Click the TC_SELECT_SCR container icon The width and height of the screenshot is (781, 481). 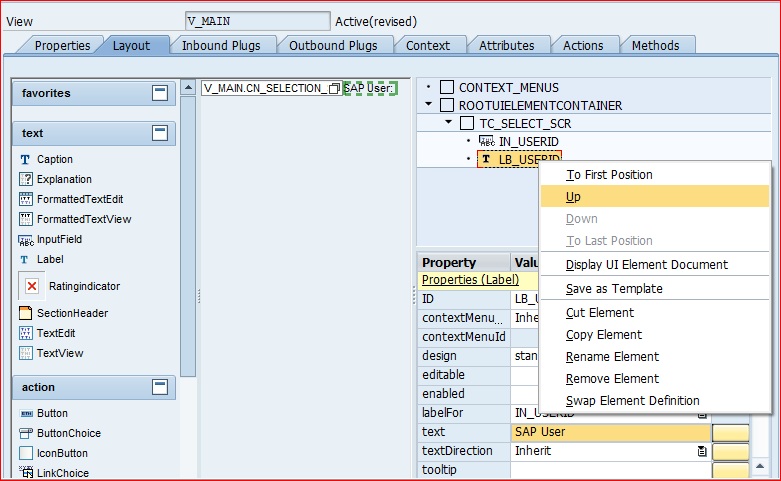coord(467,123)
